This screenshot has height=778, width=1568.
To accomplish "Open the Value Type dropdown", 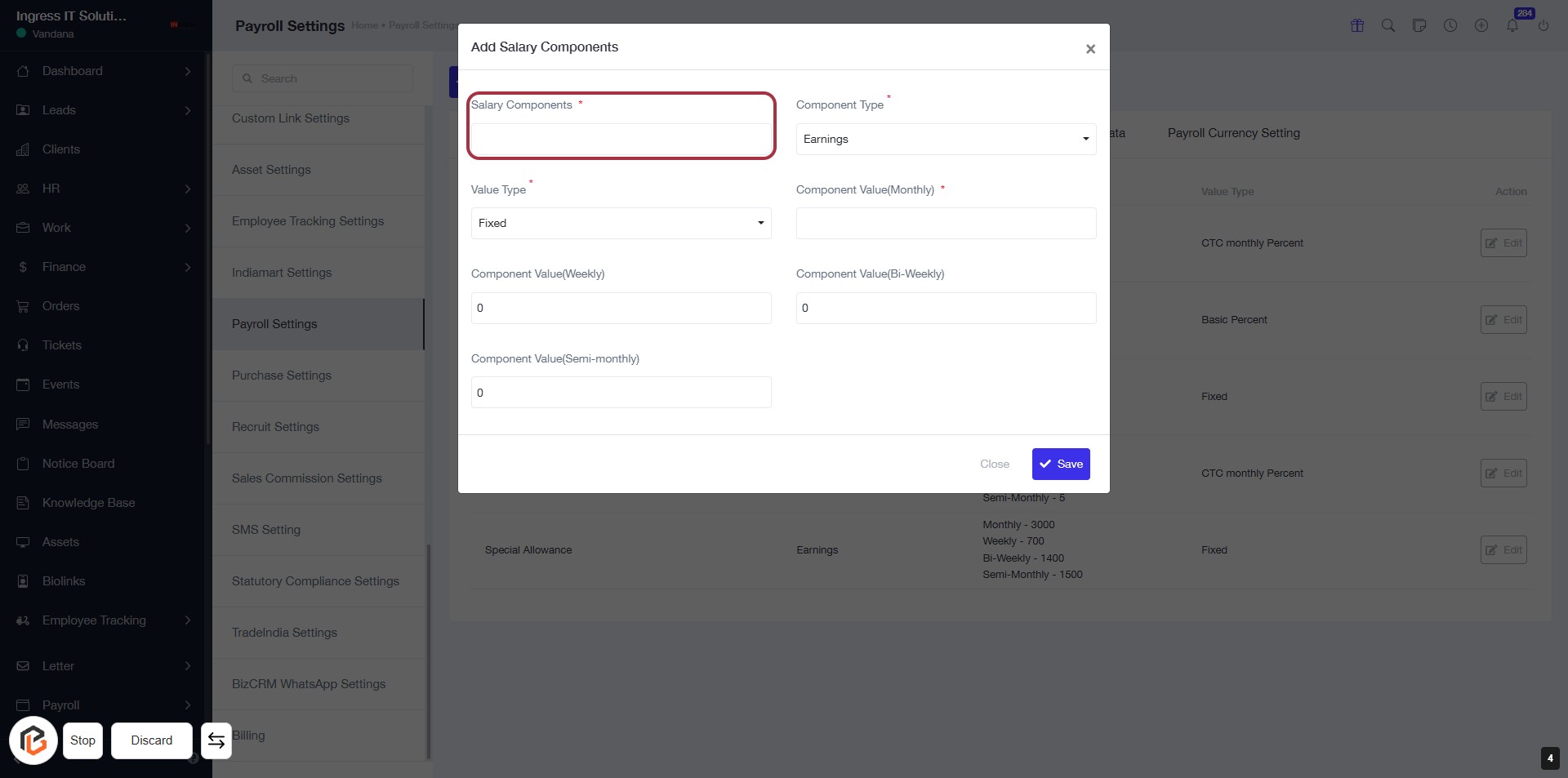I will (x=621, y=223).
